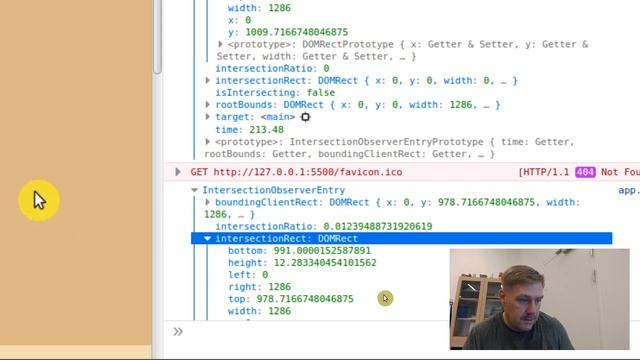Select the 'top: 978.7166748046875' line
The image size is (640, 360).
pyautogui.click(x=291, y=299)
